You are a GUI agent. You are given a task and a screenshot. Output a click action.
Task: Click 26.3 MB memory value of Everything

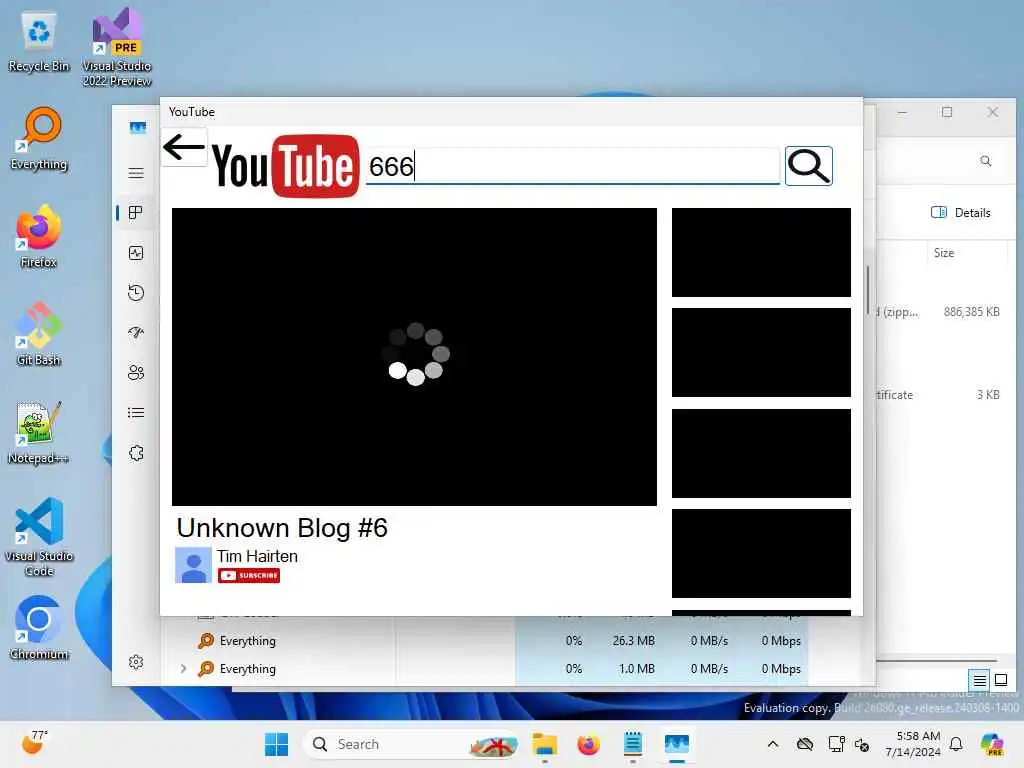click(633, 641)
